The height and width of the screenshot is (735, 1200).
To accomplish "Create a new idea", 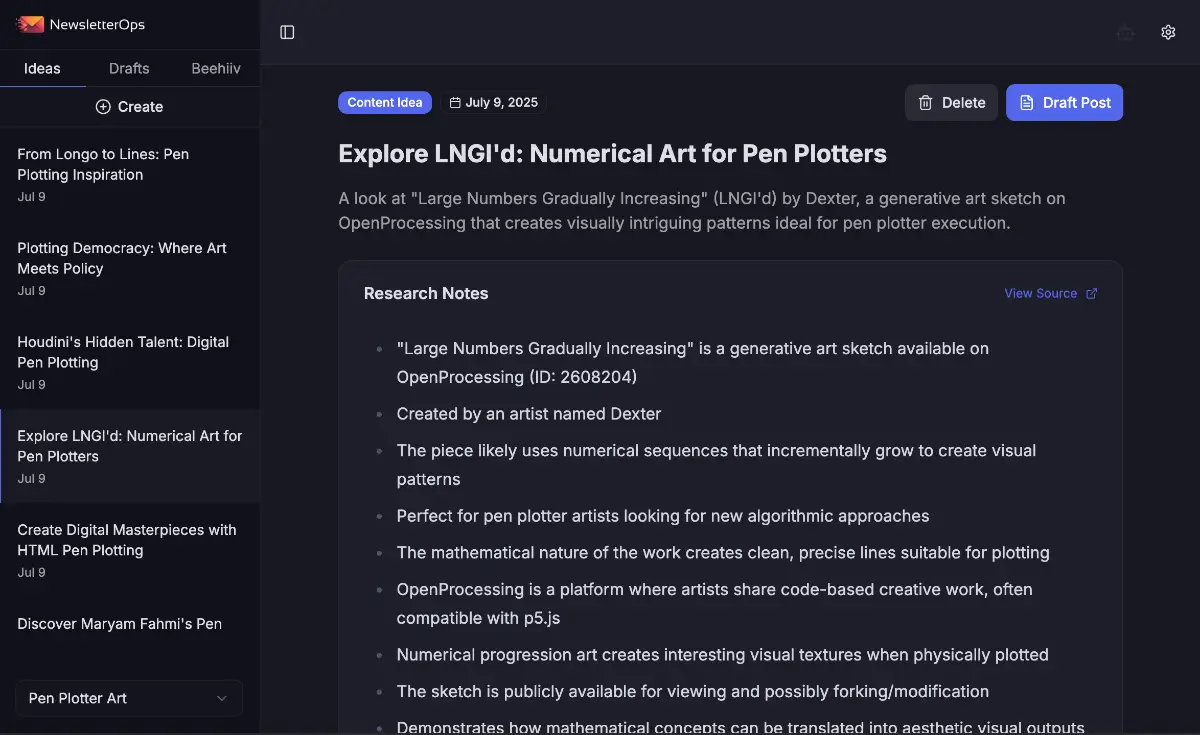I will pos(129,106).
